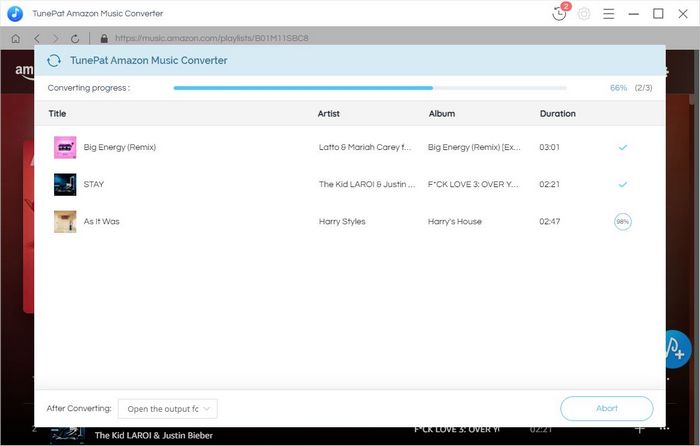
Task: Click album Big Energy (Remix) [Ex...
Action: [474, 147]
